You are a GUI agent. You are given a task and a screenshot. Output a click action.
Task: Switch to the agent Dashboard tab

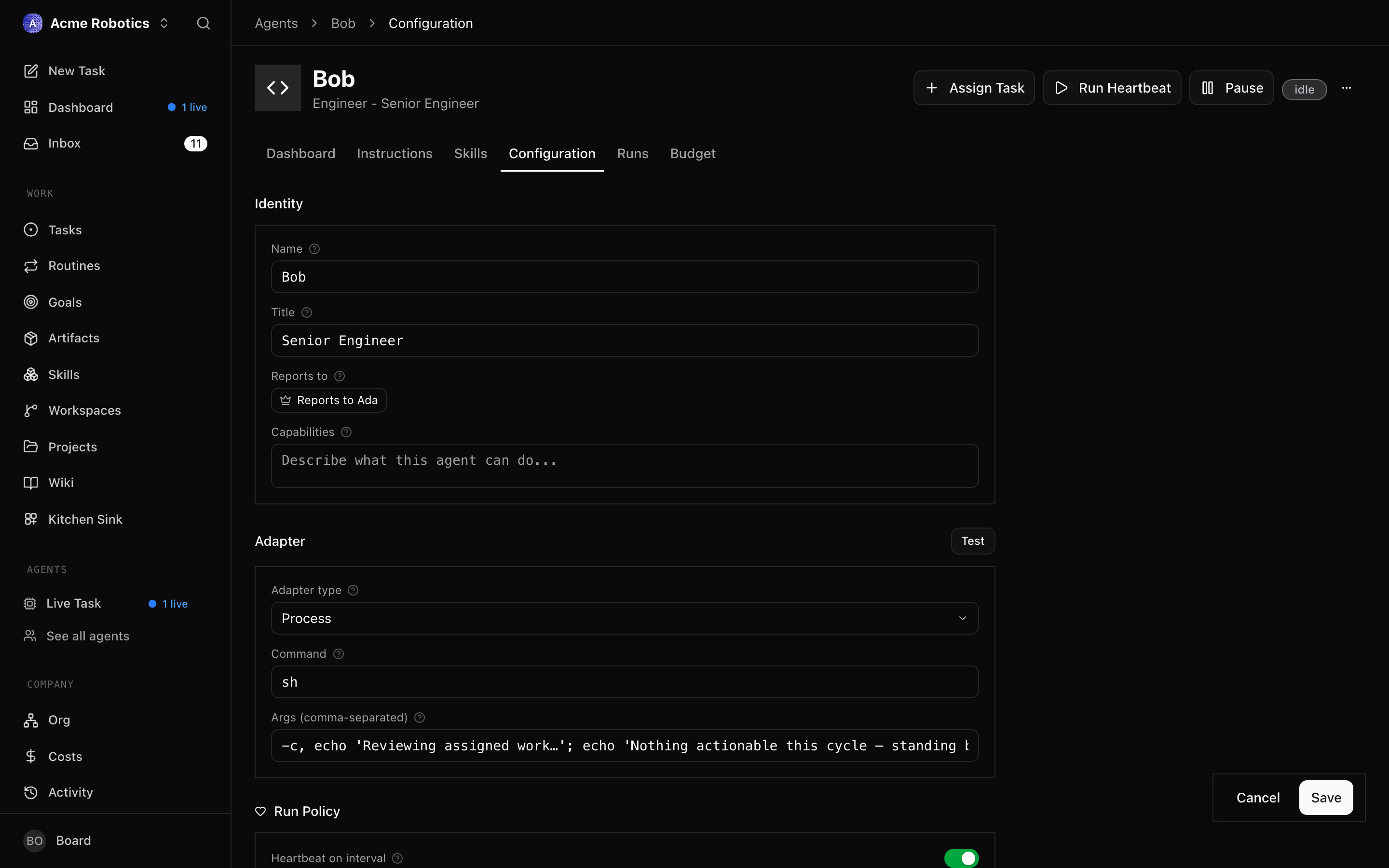coord(301,153)
